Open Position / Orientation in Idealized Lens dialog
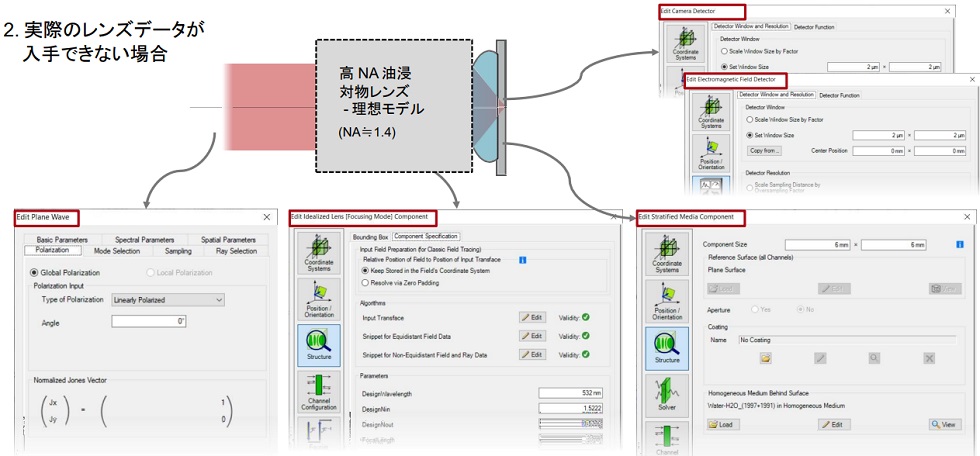This screenshot has width=980, height=456. (x=319, y=299)
